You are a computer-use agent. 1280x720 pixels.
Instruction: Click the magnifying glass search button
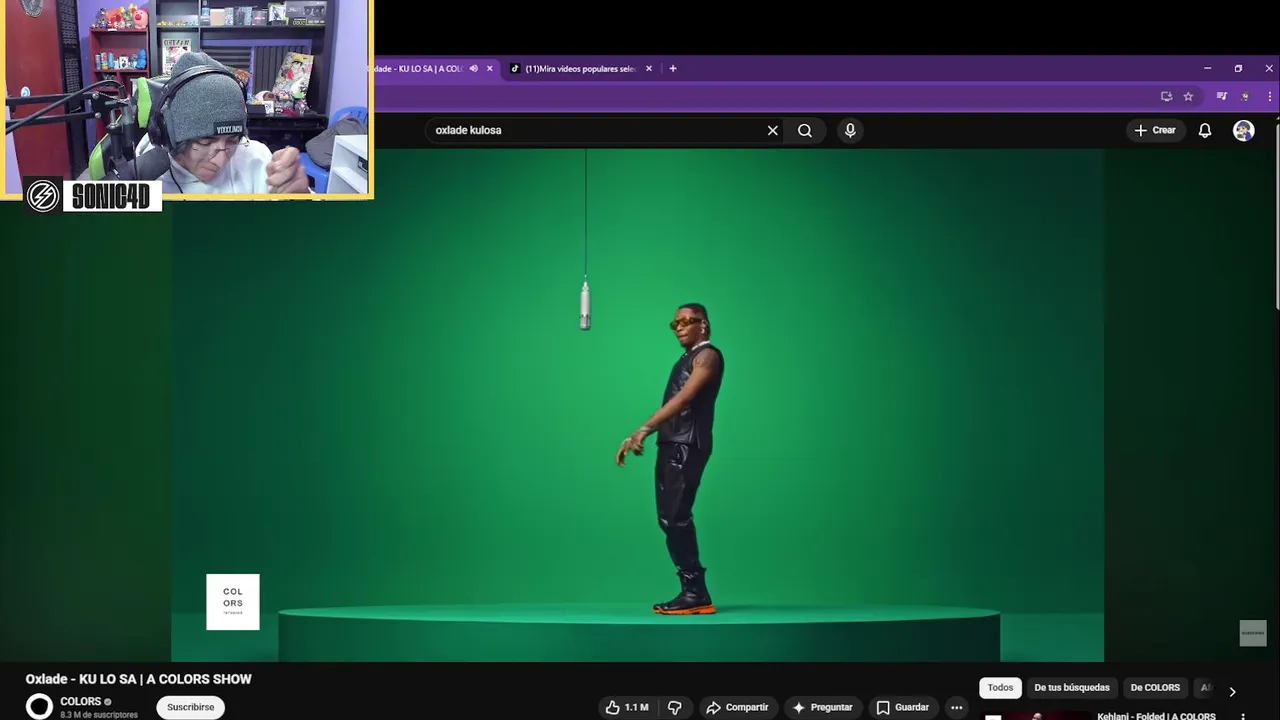(805, 130)
